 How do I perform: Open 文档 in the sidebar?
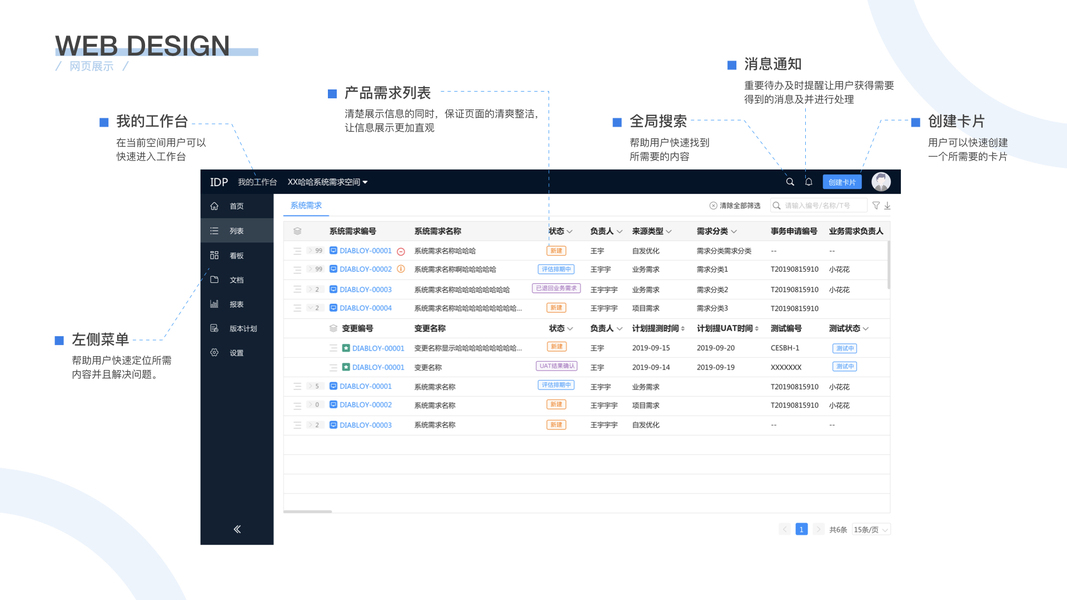coord(237,280)
